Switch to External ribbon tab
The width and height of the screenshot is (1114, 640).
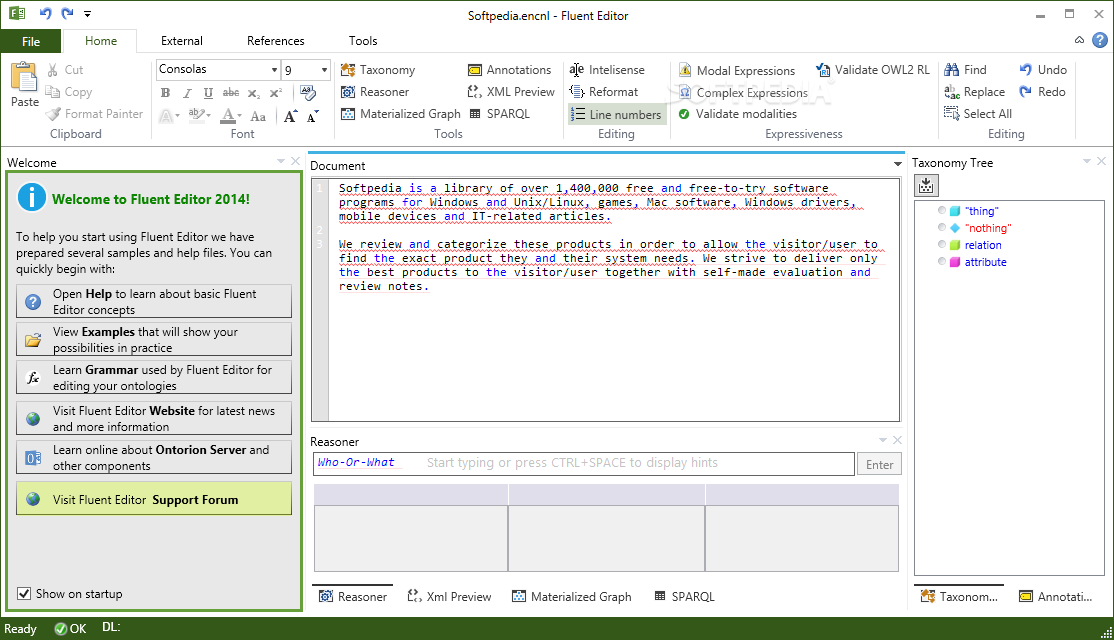[x=182, y=41]
